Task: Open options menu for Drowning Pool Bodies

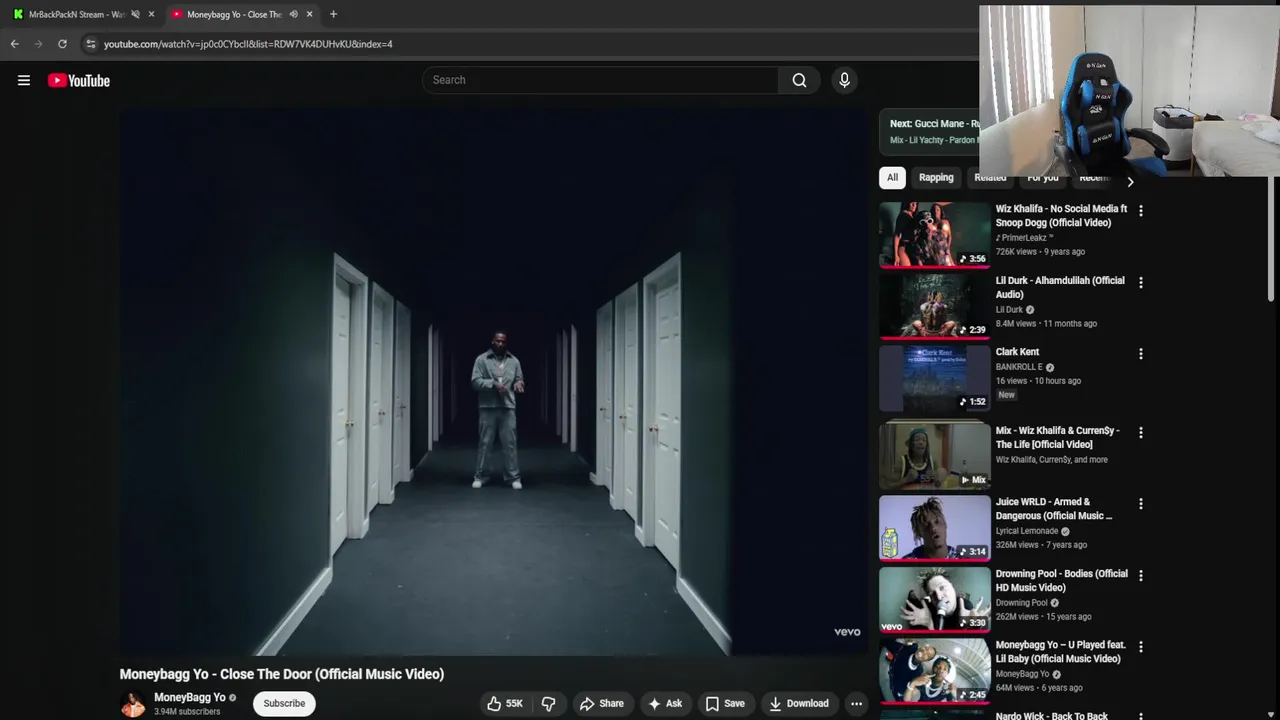Action: click(1141, 576)
